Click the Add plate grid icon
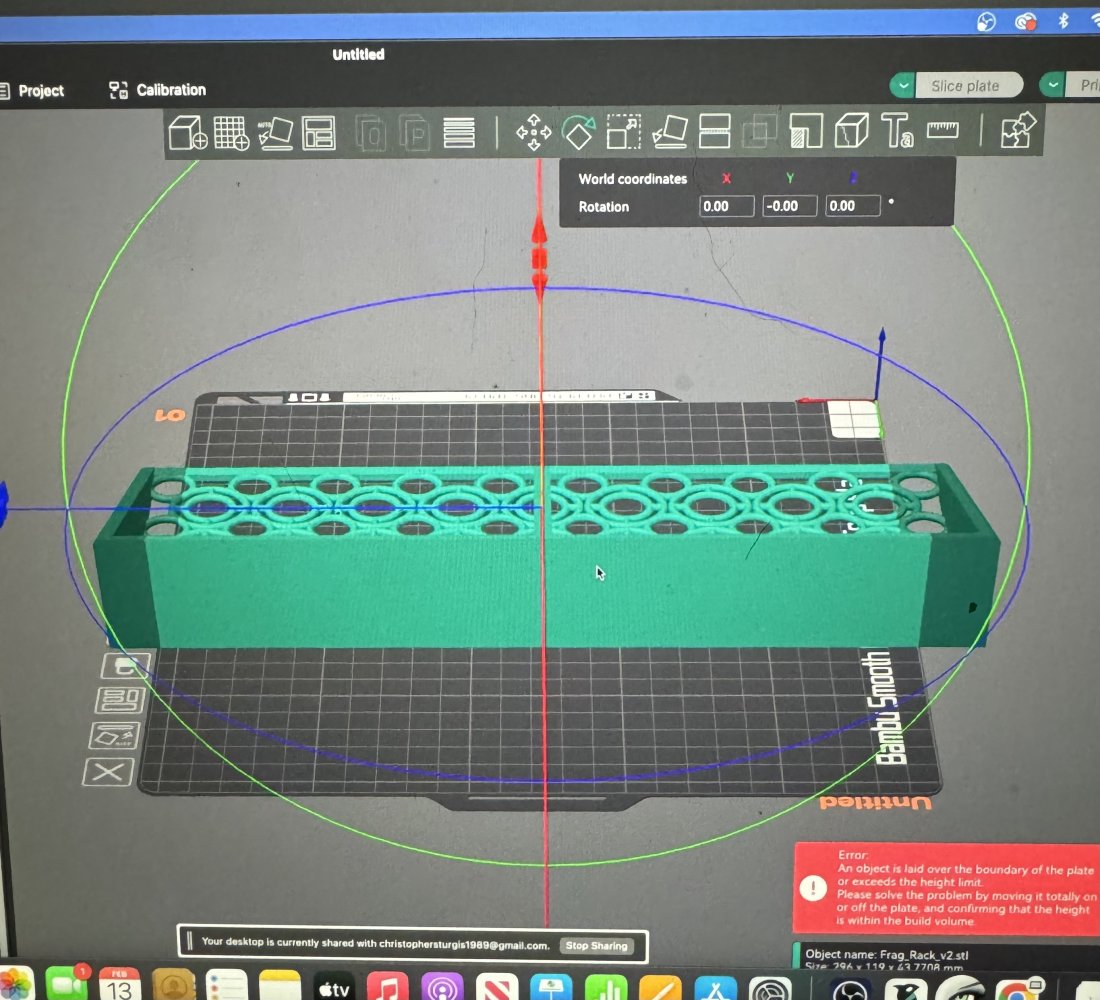This screenshot has height=1000, width=1100. (x=231, y=132)
